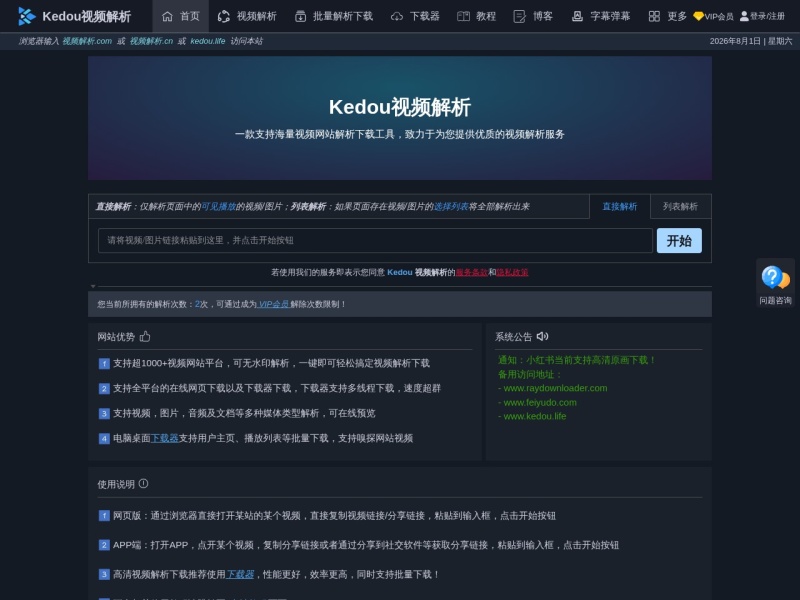Open the 视频解析.com link
This screenshot has height=600, width=800.
[87, 41]
